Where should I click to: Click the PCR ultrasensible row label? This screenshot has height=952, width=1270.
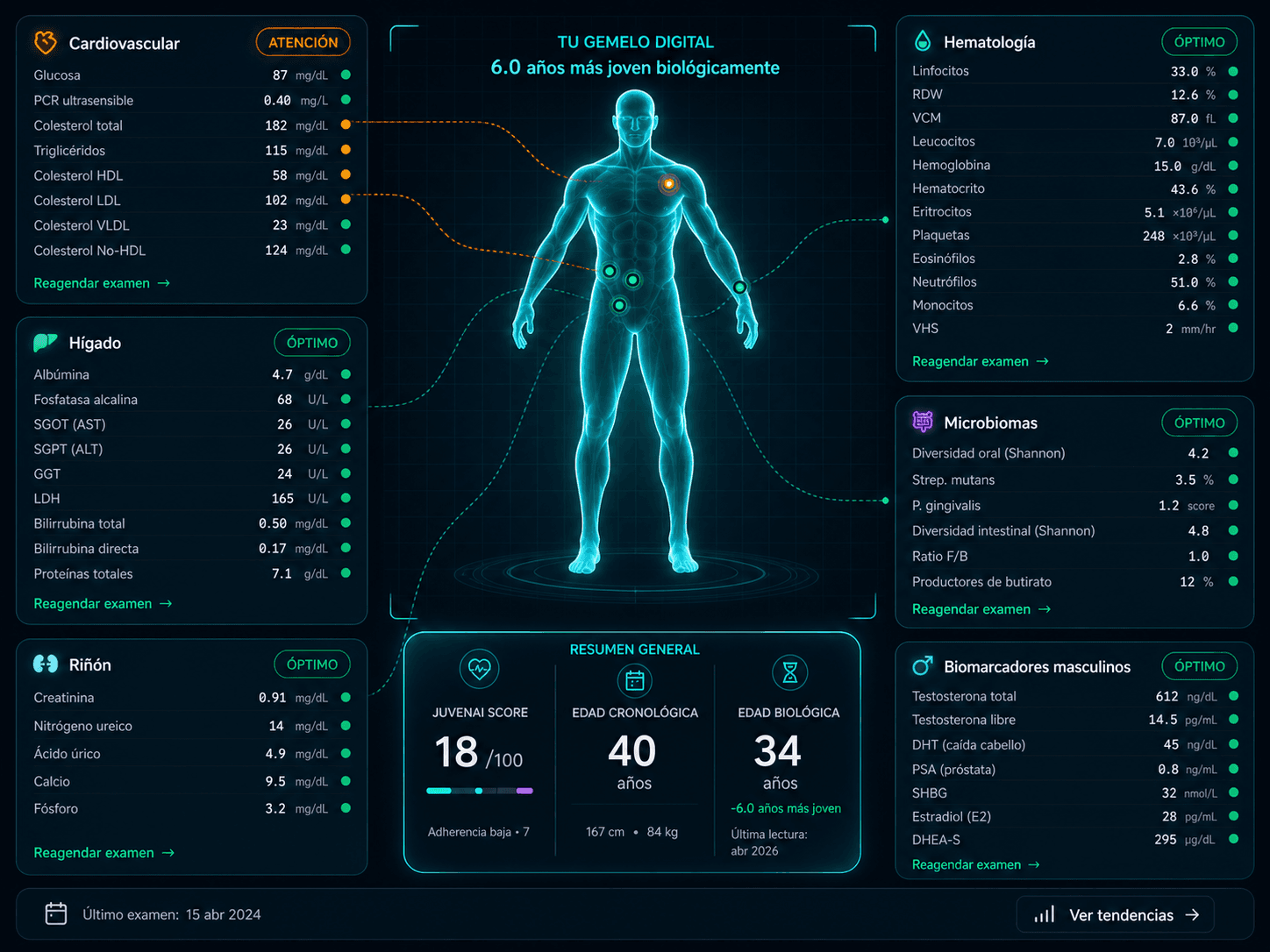click(83, 100)
